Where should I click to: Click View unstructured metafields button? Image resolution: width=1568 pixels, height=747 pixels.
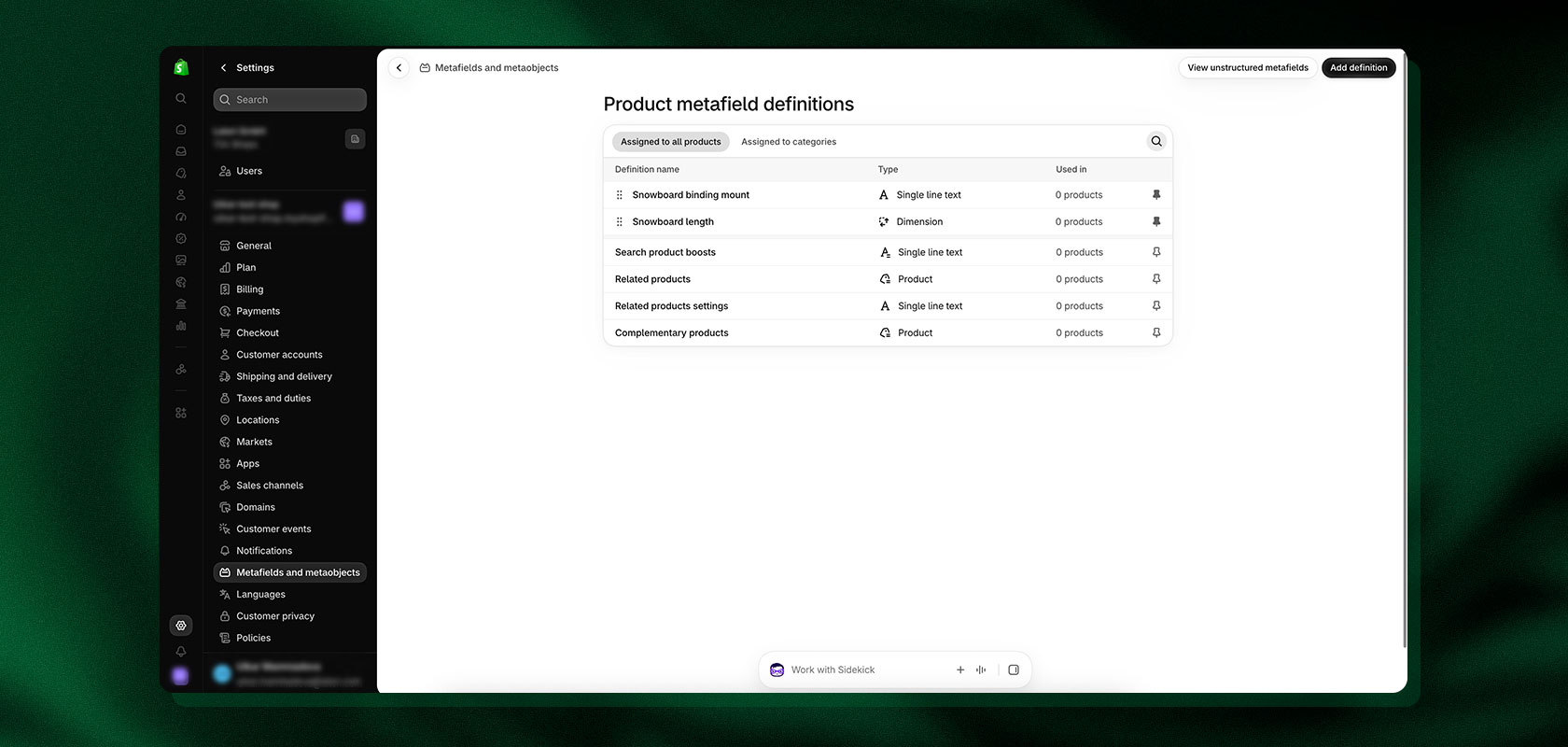(x=1248, y=68)
